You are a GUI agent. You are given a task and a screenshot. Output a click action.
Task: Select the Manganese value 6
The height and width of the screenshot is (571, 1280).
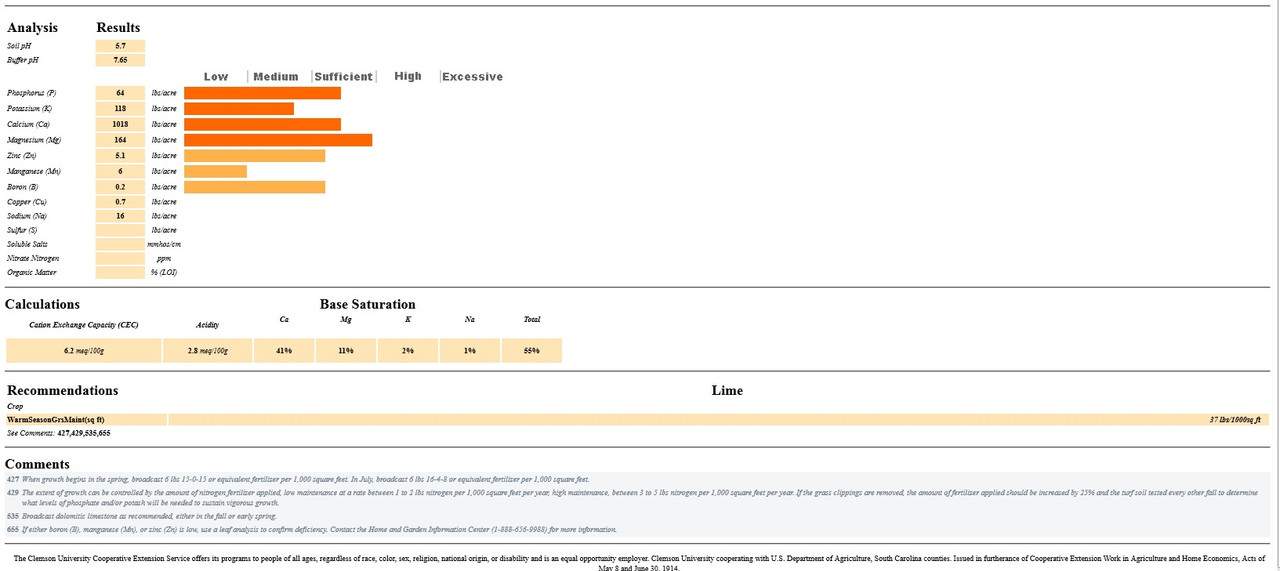120,171
